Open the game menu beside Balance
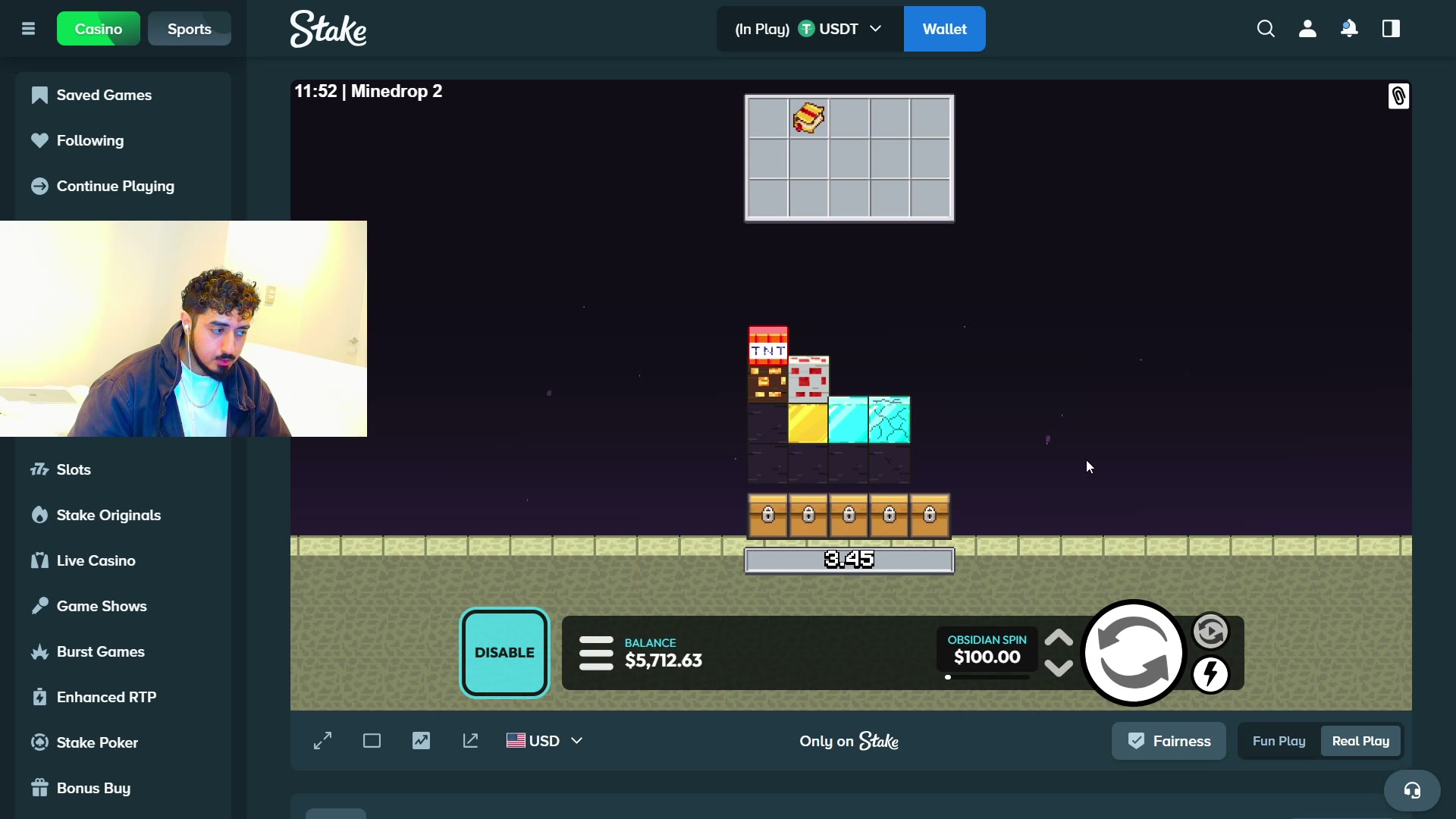 [x=596, y=653]
